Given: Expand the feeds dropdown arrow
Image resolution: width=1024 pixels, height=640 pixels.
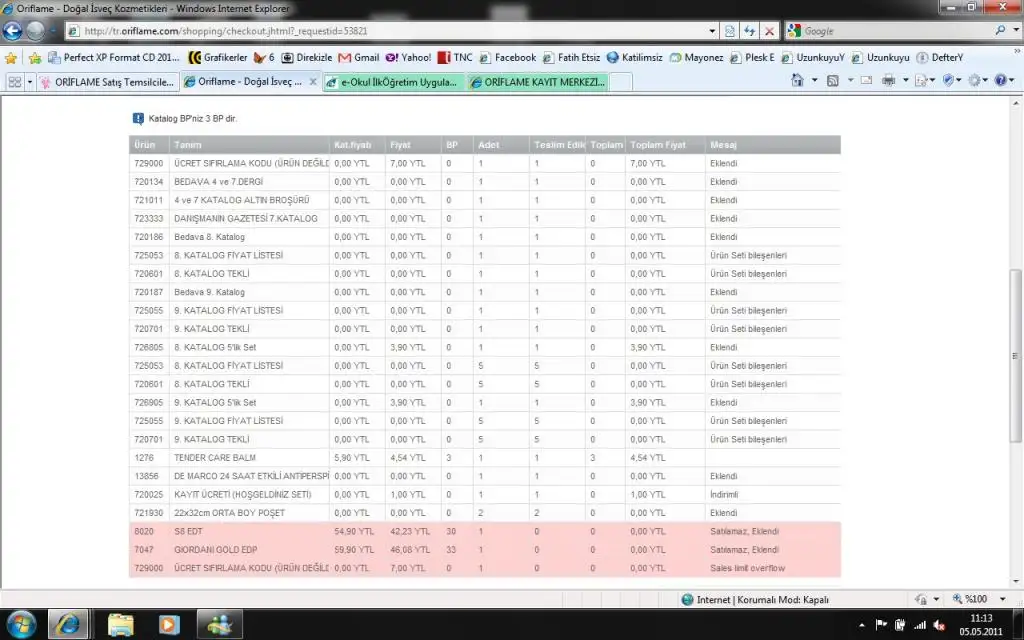Looking at the screenshot, I should tap(850, 80).
